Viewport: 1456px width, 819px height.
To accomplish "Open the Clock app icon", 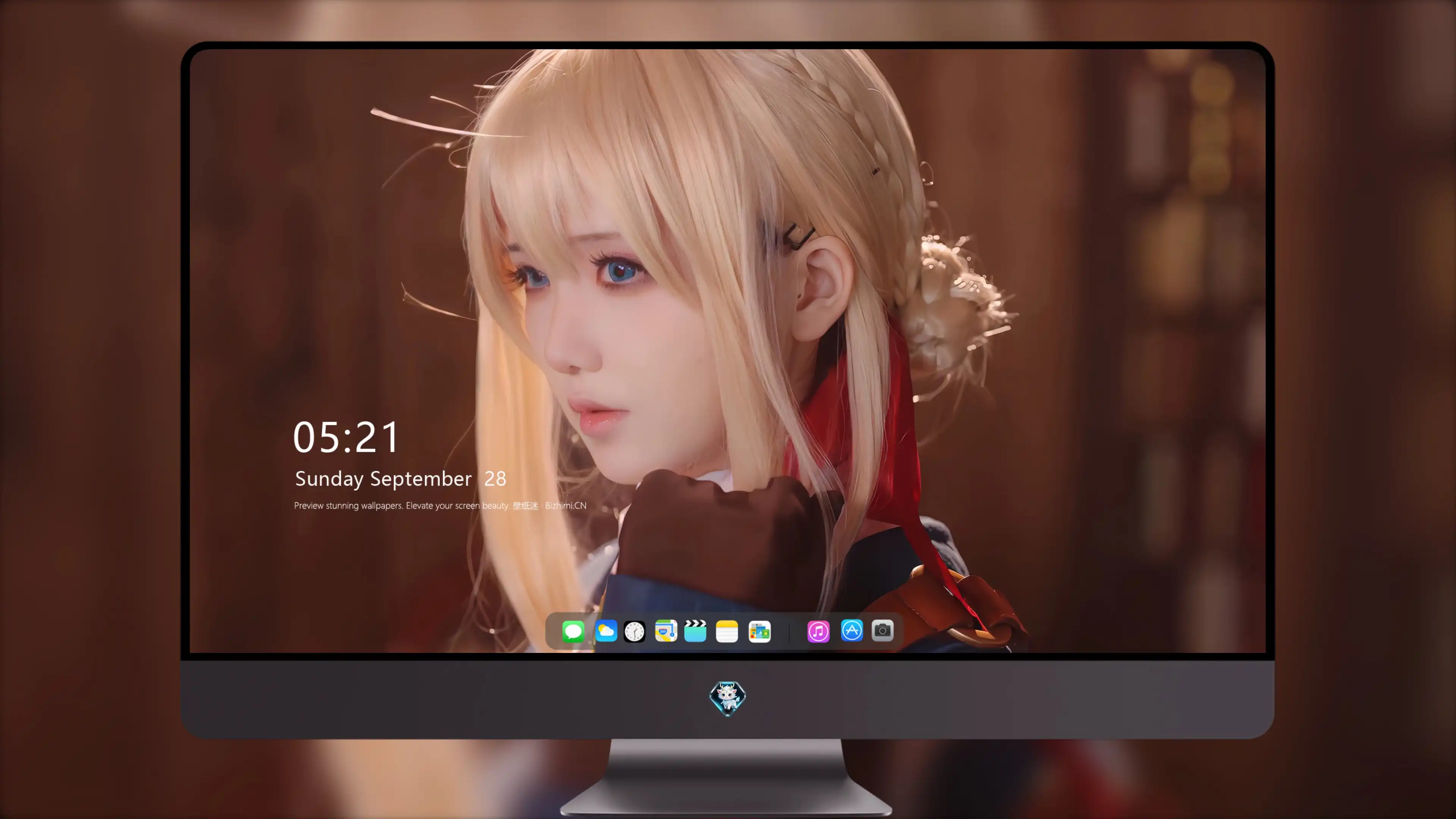I will click(634, 631).
